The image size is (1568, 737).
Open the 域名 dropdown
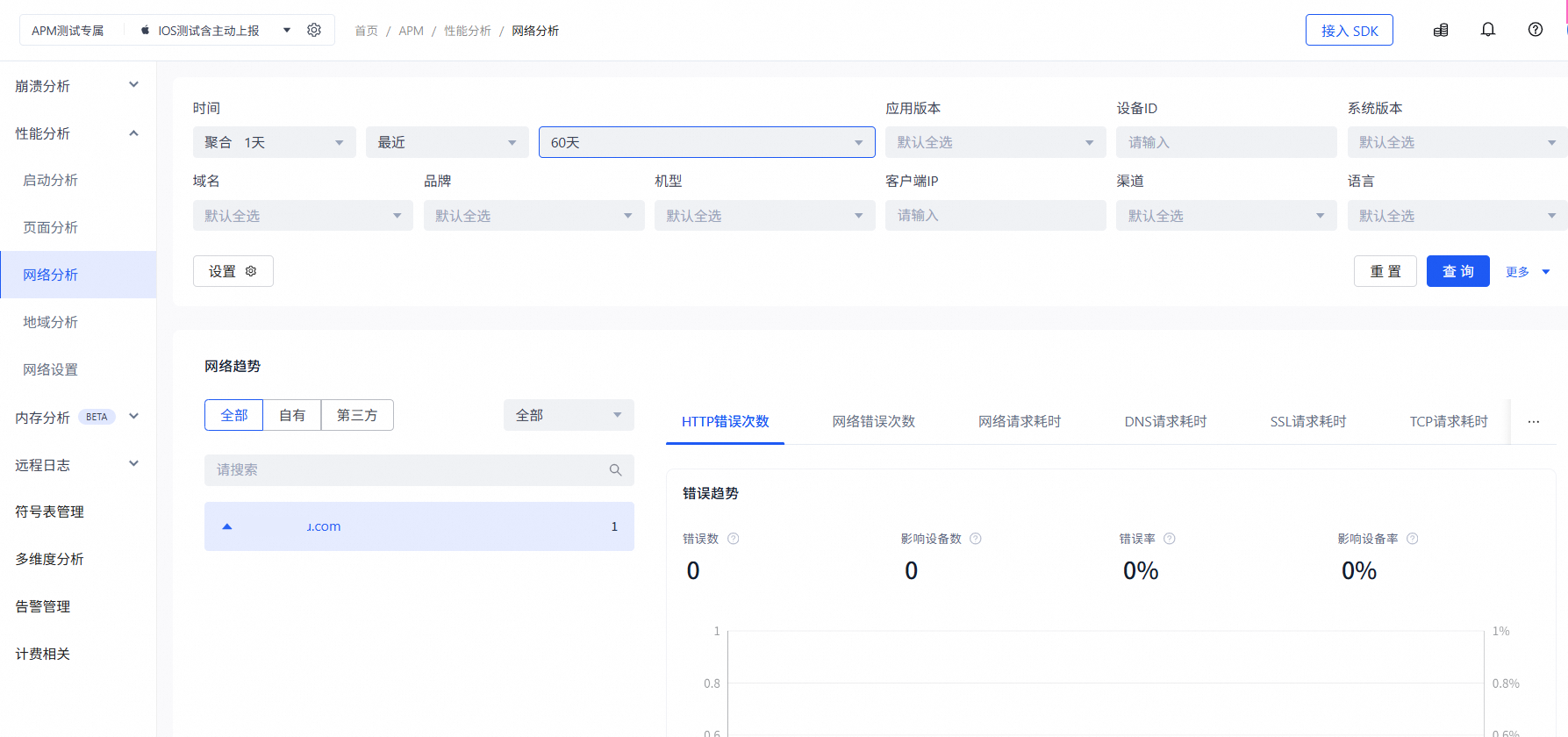pyautogui.click(x=303, y=216)
